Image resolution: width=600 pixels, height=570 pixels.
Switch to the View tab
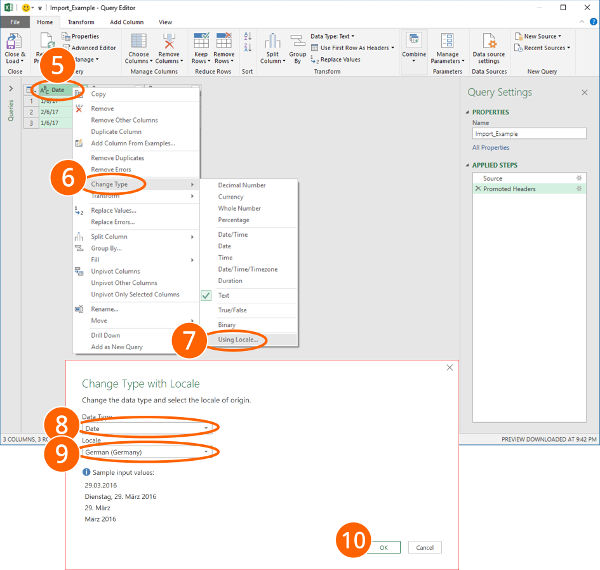(x=165, y=22)
